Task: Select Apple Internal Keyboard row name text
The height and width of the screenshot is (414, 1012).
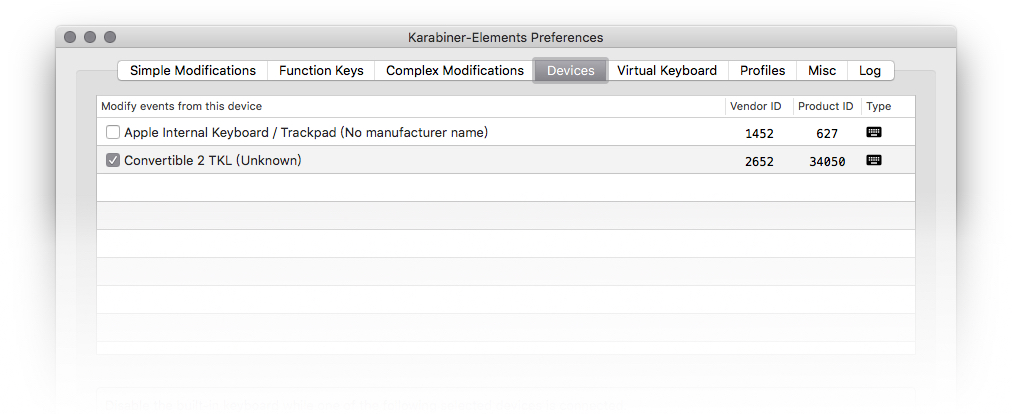Action: [x=306, y=132]
